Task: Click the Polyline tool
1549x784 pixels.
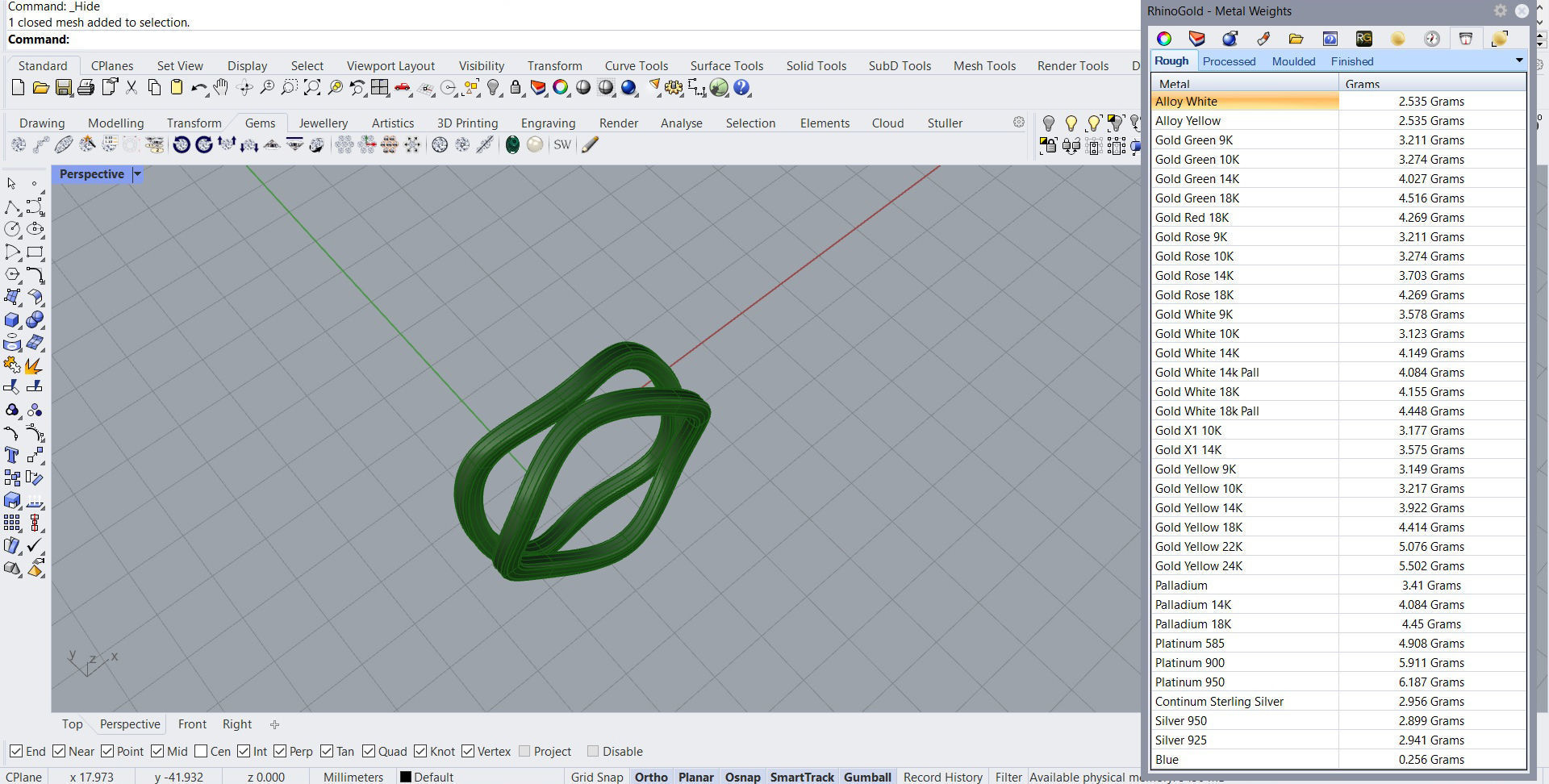Action: coord(12,207)
